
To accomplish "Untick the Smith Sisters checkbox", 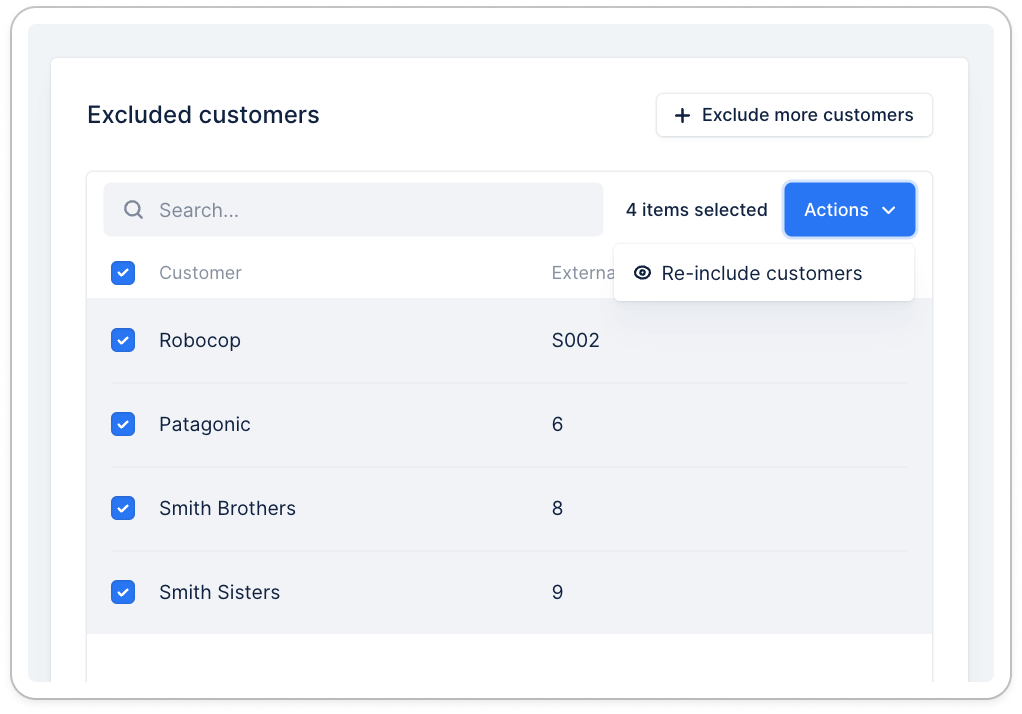I will [123, 593].
